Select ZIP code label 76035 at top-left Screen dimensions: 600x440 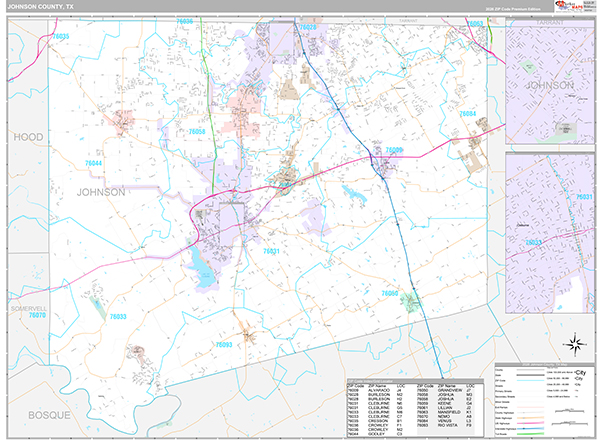click(60, 36)
